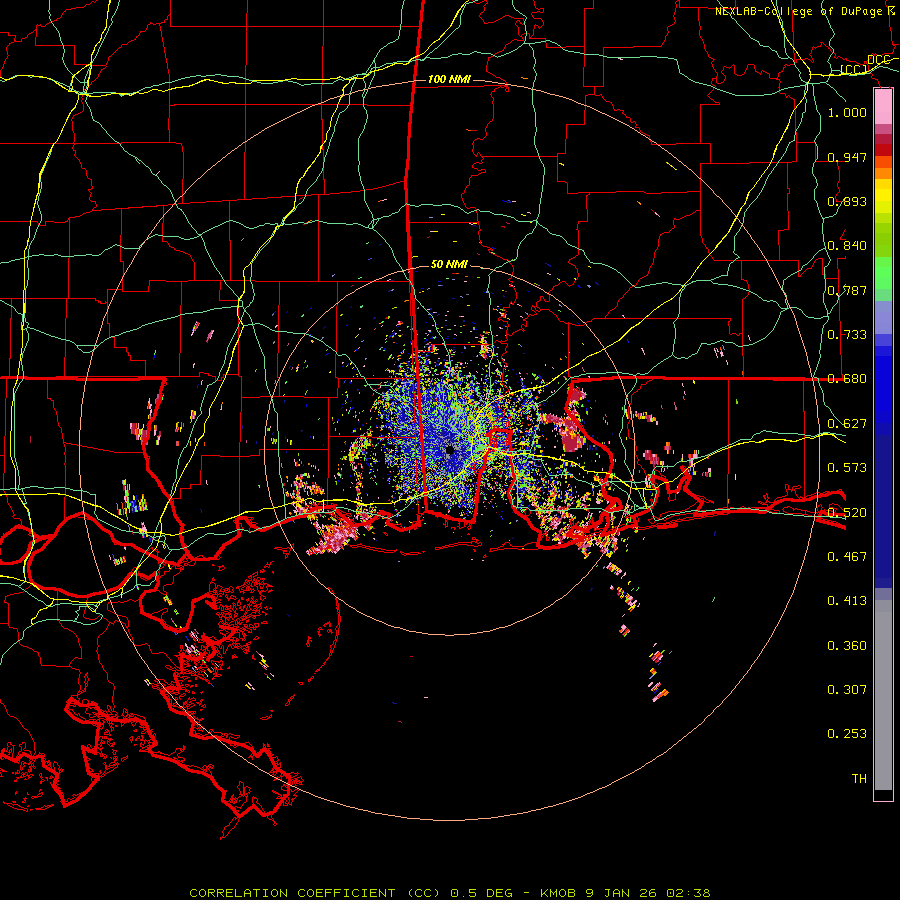
Task: Select the 0.253 scale value
Action: tap(847, 734)
